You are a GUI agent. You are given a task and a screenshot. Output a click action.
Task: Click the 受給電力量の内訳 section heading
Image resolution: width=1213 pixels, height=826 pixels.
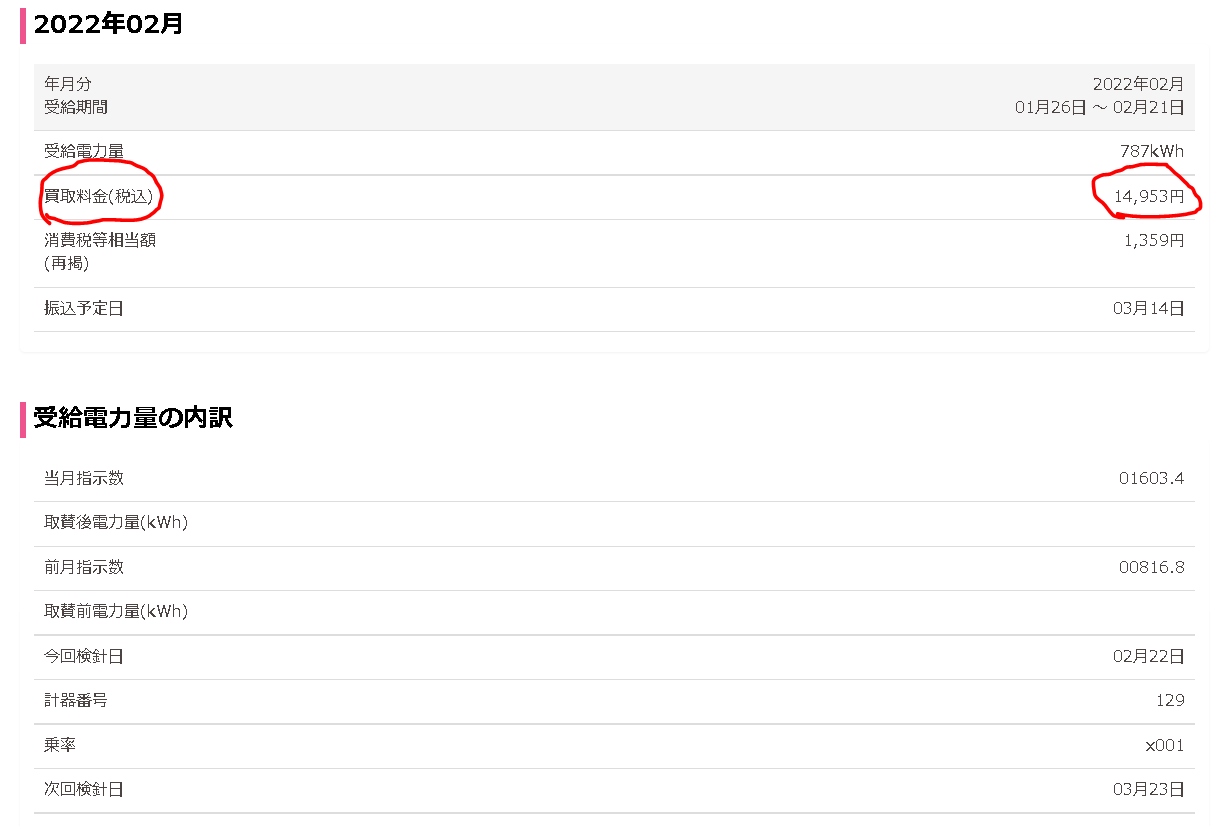(133, 418)
